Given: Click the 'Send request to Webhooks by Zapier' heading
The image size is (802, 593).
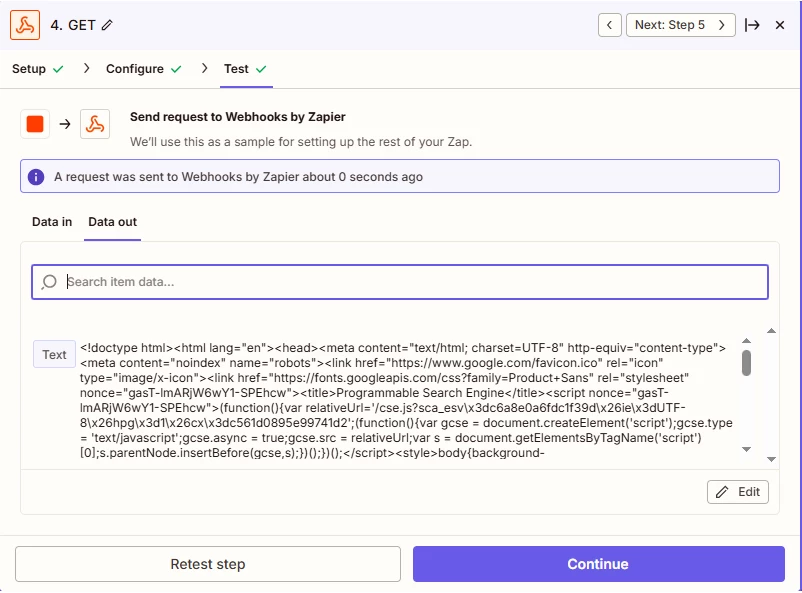Looking at the screenshot, I should pos(237,117).
